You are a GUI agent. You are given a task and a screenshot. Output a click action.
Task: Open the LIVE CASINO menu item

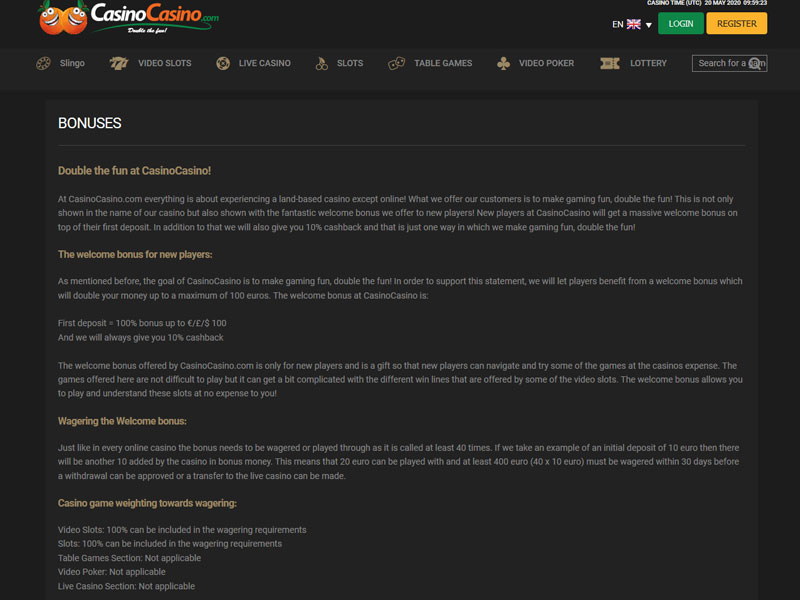click(x=265, y=63)
